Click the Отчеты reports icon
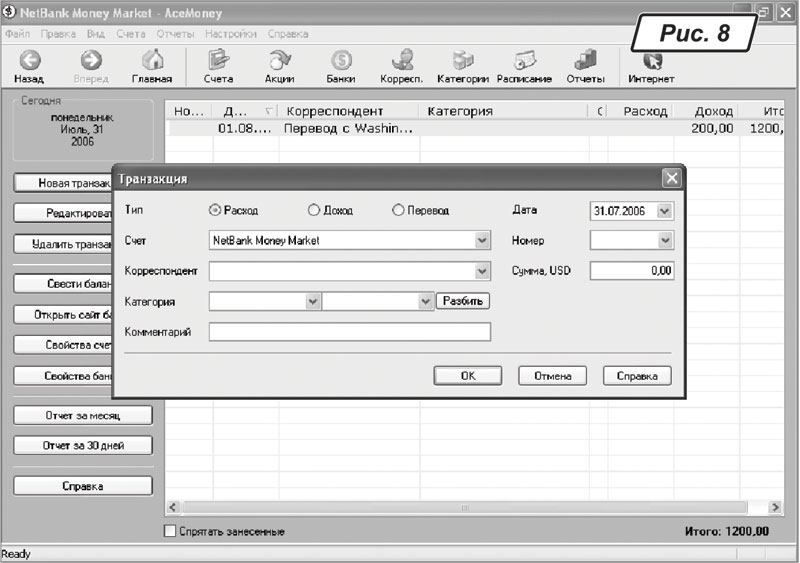Screen dimensions: 800x563 pos(586,60)
